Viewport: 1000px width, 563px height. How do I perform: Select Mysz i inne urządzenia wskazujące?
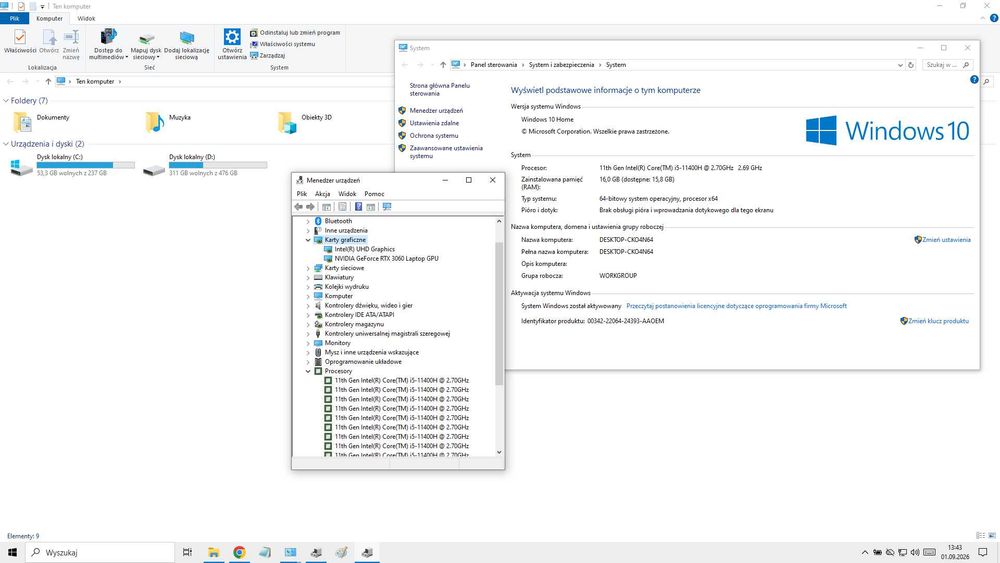(x=371, y=353)
